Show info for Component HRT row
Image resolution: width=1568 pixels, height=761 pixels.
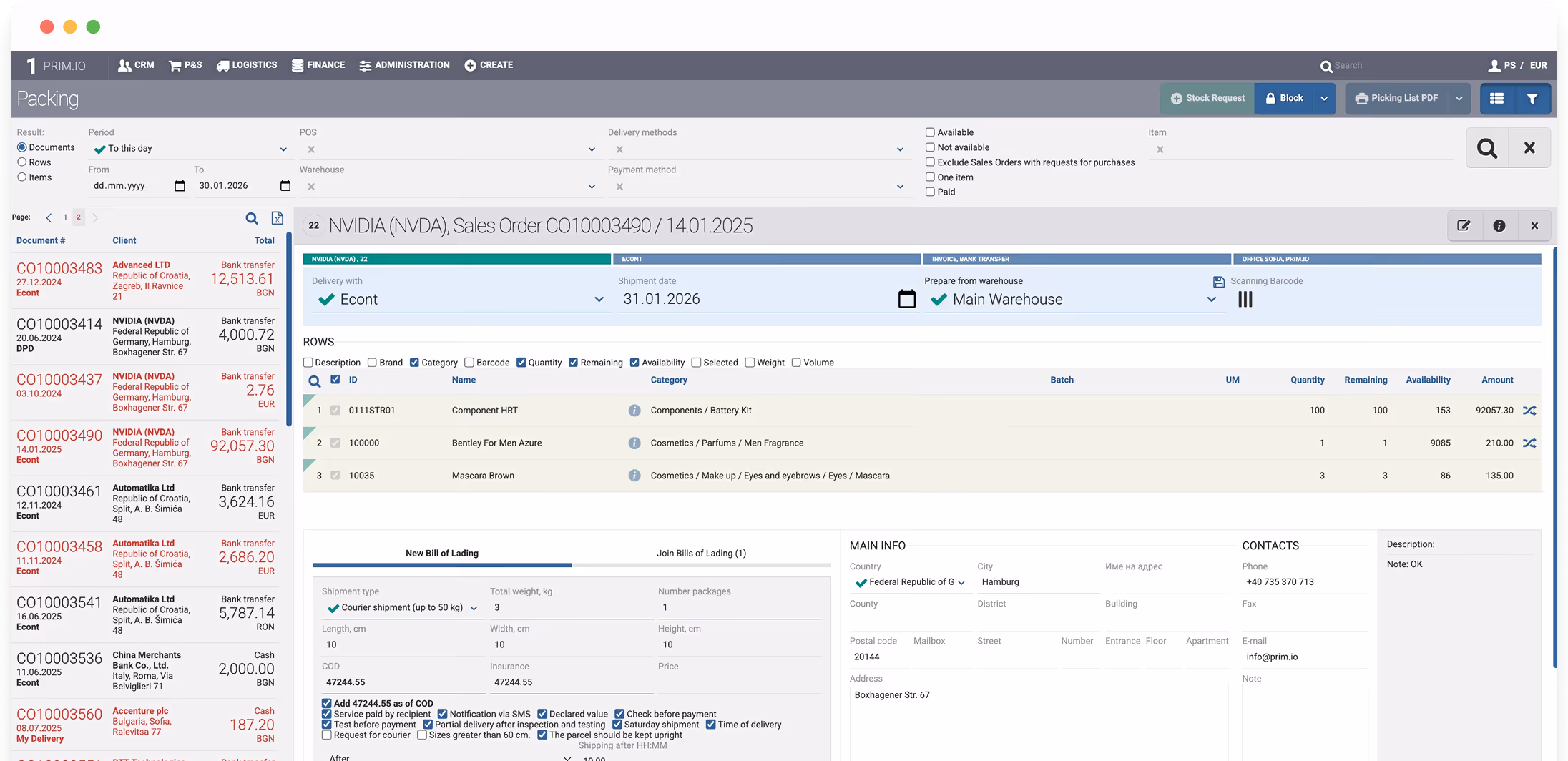click(x=634, y=411)
